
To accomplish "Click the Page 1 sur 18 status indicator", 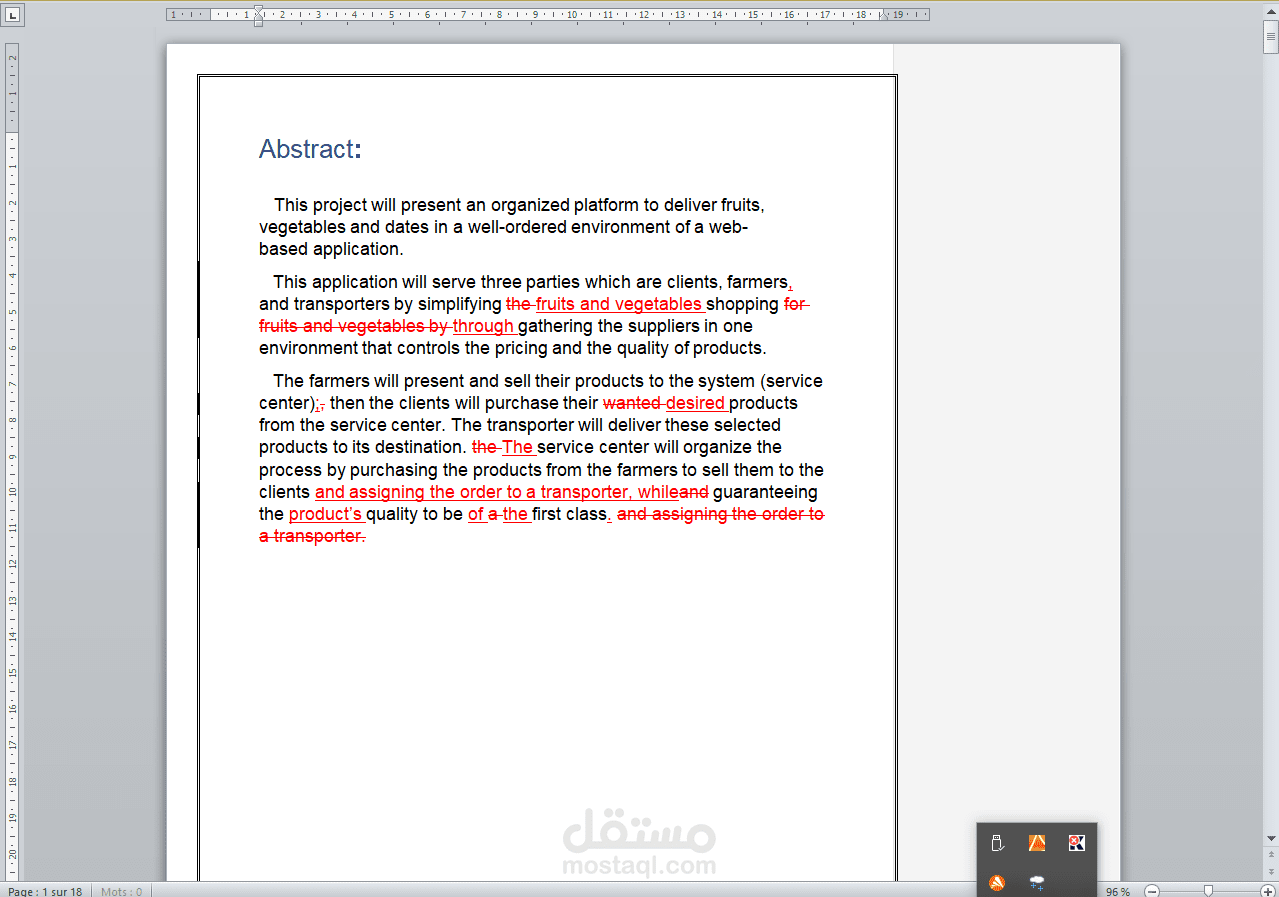I will pos(45,891).
